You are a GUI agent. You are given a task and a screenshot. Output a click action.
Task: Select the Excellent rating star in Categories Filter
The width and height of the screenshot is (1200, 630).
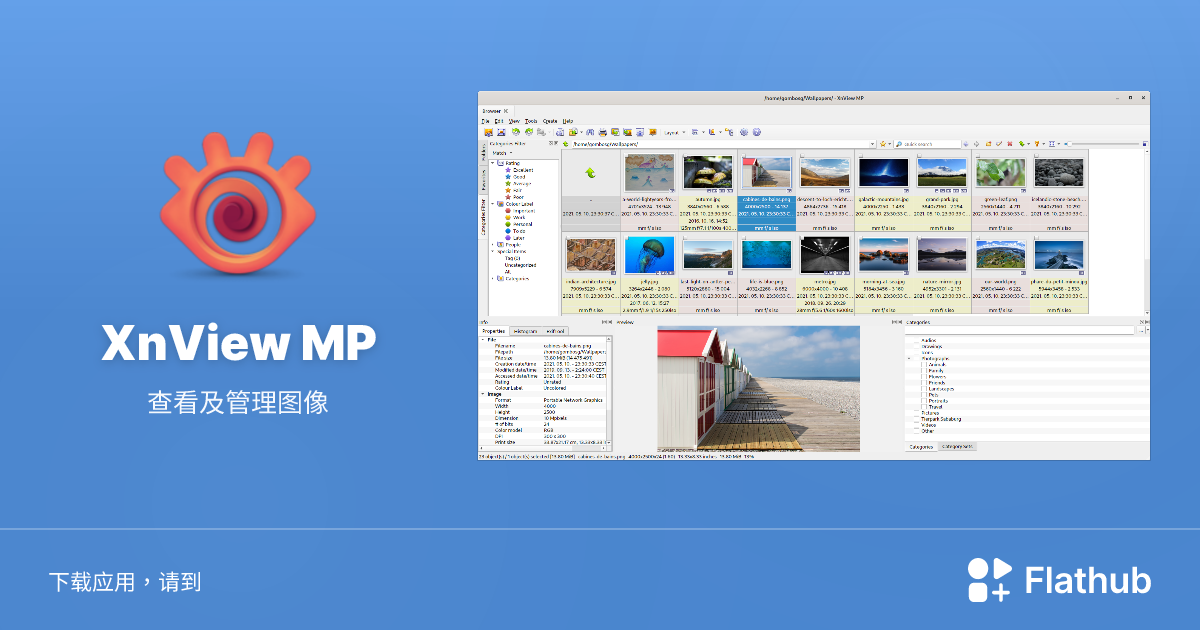coord(507,170)
